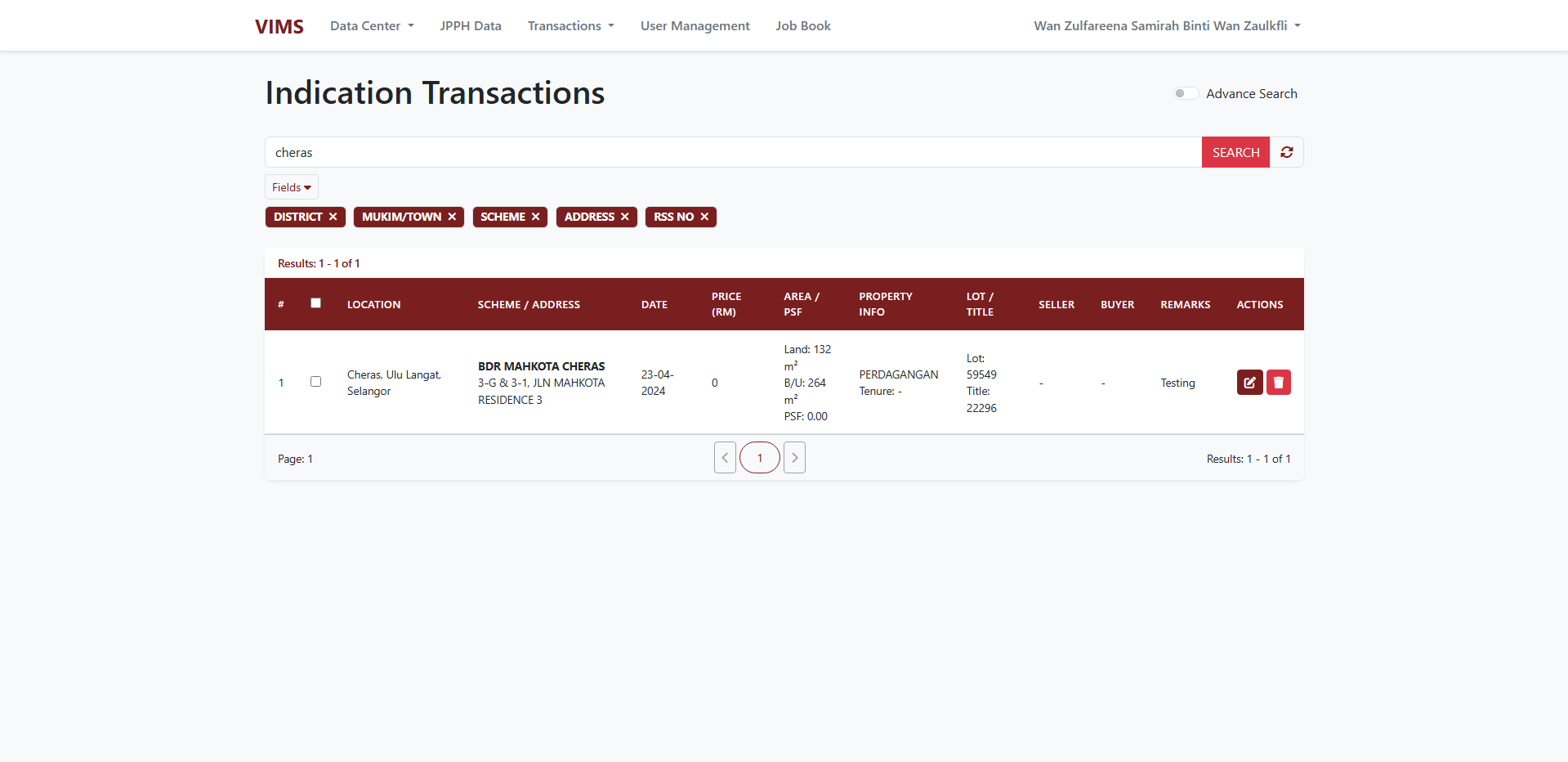Remove the MUKIM/TOWN filter tag

(452, 217)
